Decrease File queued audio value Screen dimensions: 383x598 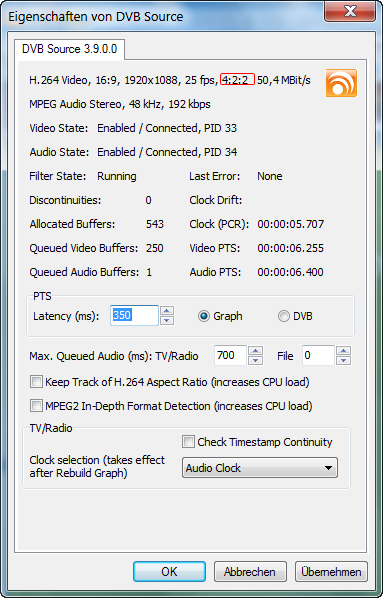pyautogui.click(x=344, y=360)
